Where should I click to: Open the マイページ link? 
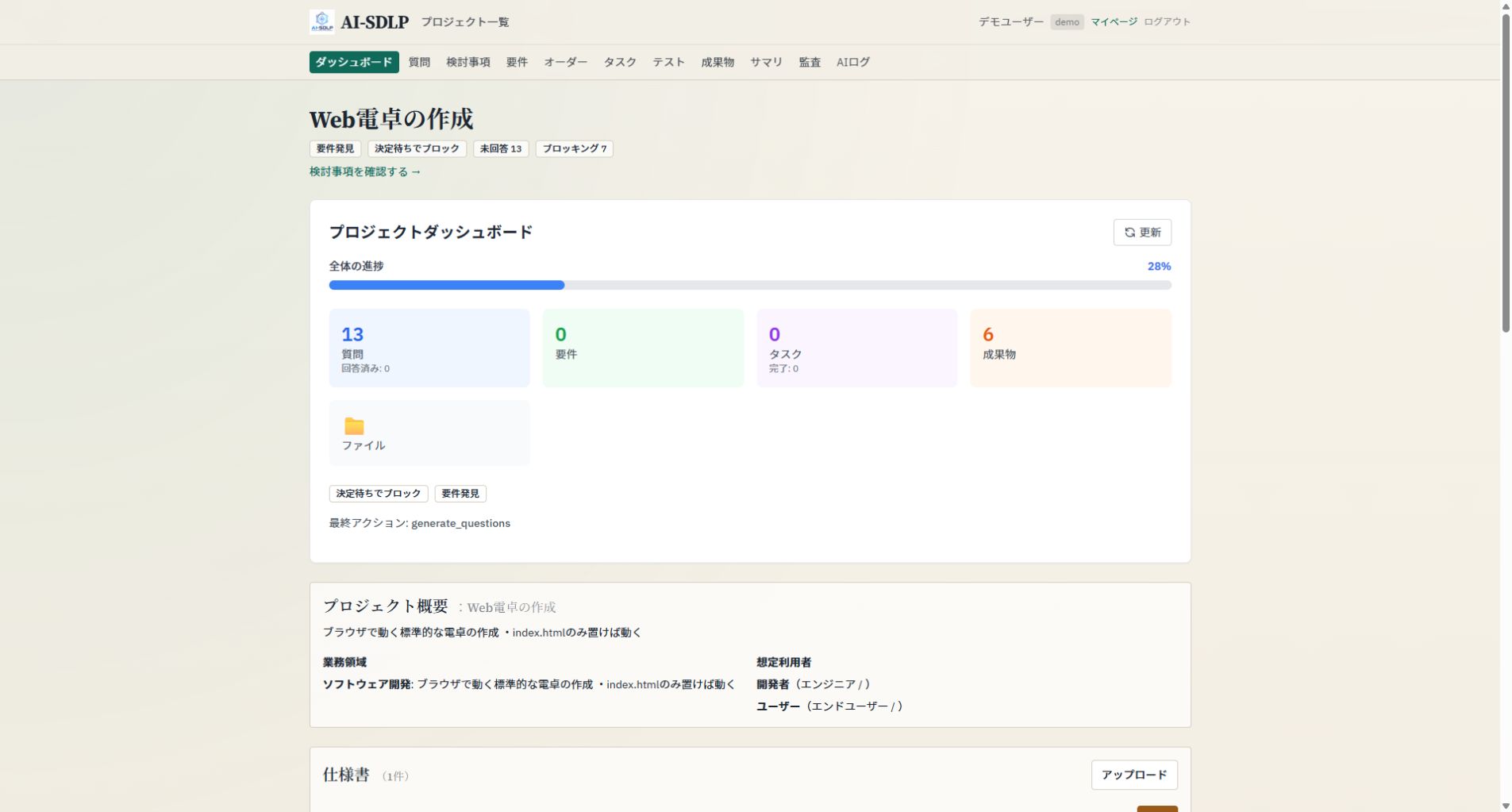pyautogui.click(x=1114, y=22)
